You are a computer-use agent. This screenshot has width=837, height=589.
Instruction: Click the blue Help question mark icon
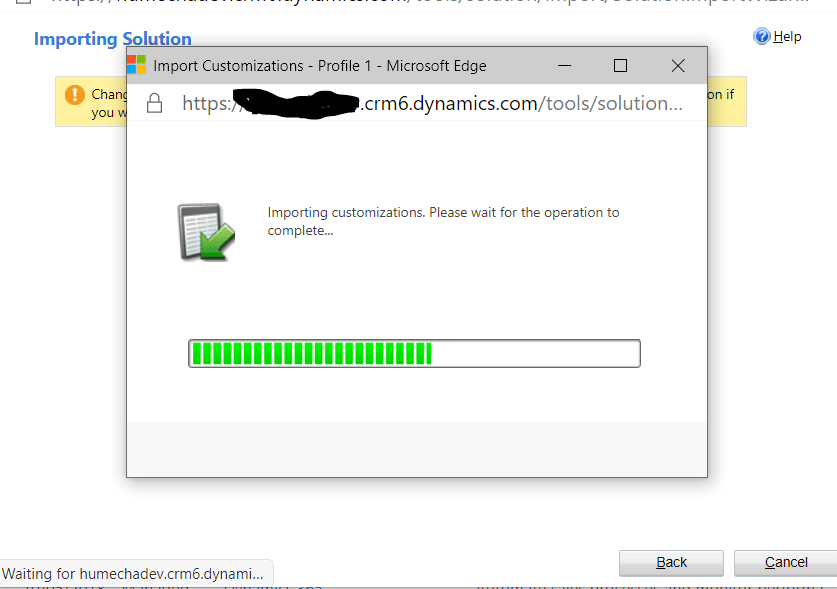(762, 36)
